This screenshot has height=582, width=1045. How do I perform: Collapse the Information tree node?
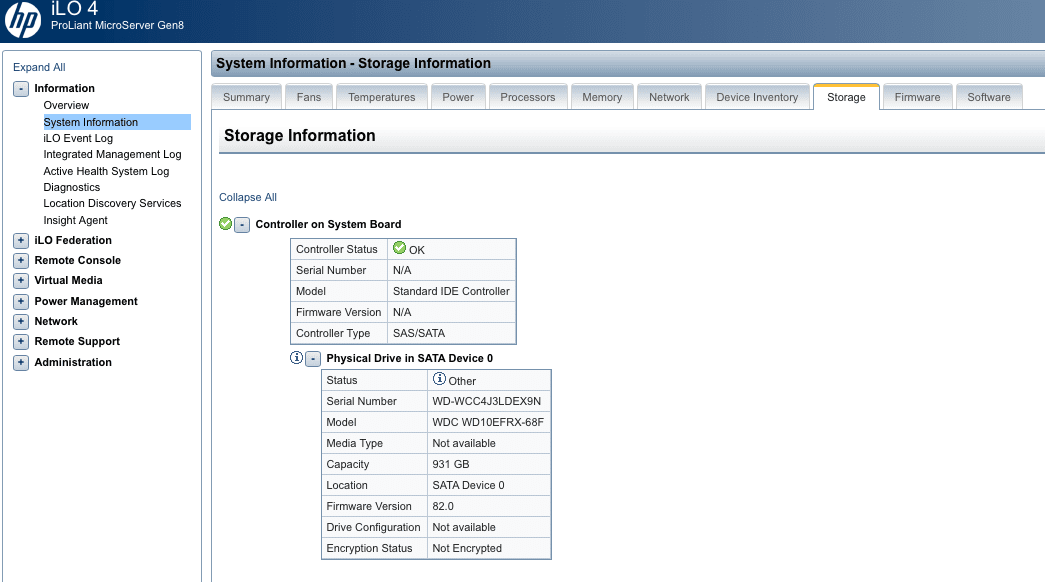coord(21,89)
